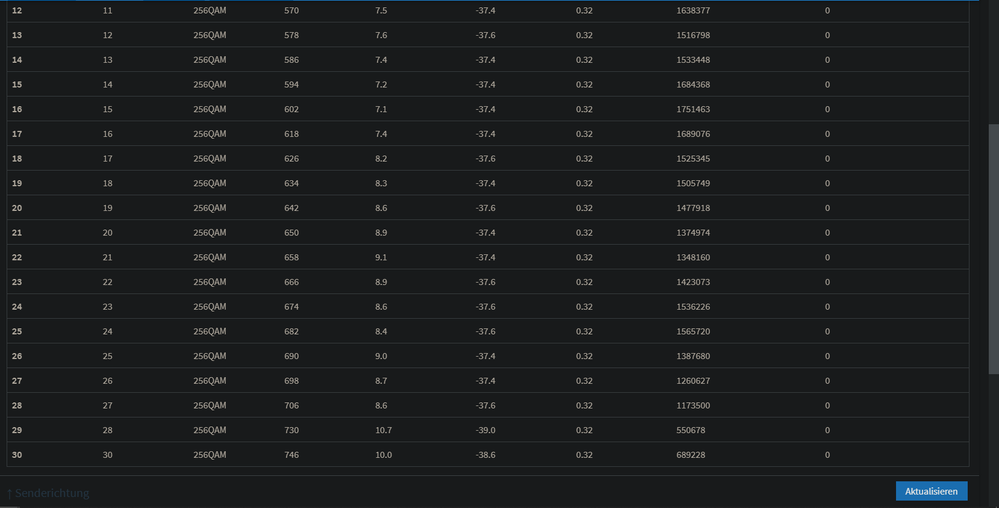This screenshot has height=508, width=999.
Task: Click the -38.6 value
Action: (x=485, y=455)
